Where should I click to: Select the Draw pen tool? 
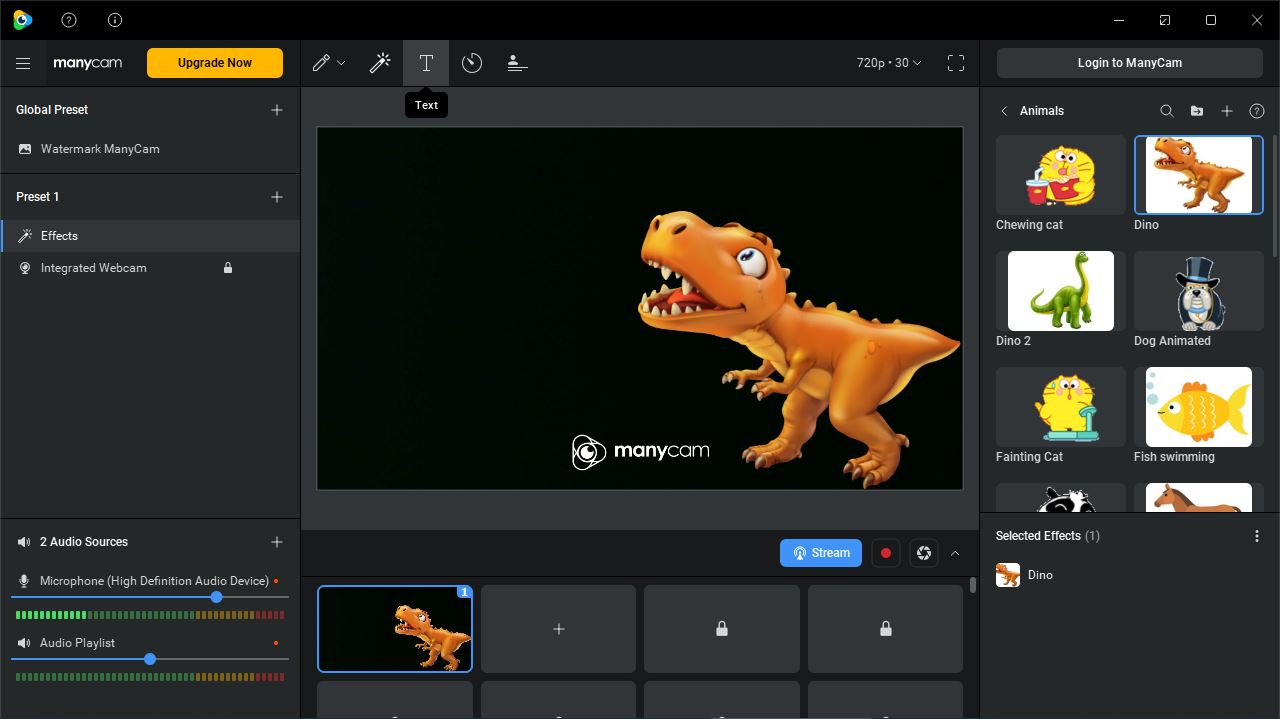[x=321, y=63]
